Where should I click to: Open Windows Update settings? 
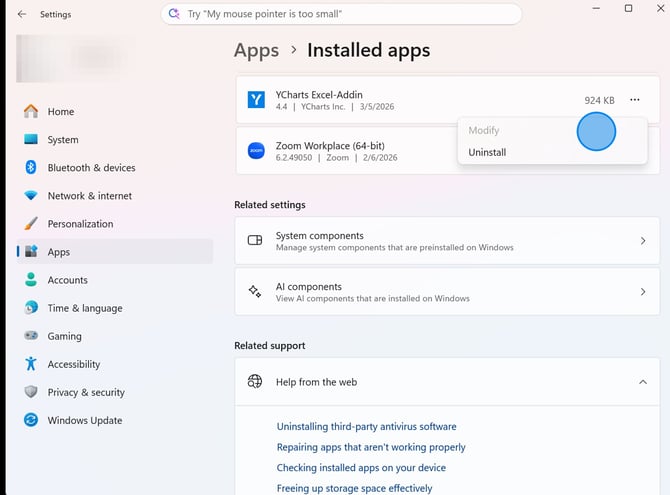pos(115,420)
